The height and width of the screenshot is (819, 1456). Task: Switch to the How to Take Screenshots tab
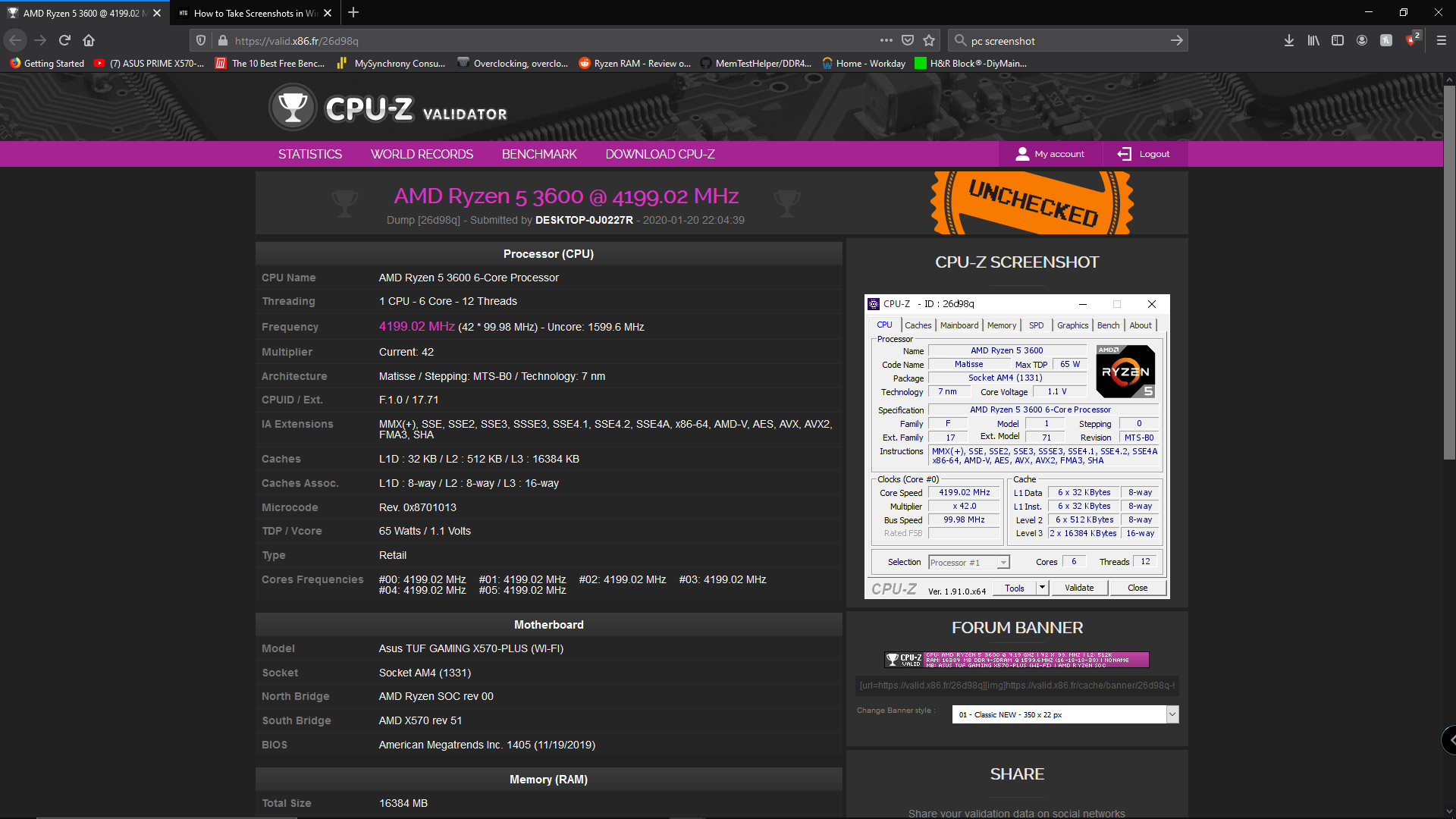pyautogui.click(x=255, y=13)
